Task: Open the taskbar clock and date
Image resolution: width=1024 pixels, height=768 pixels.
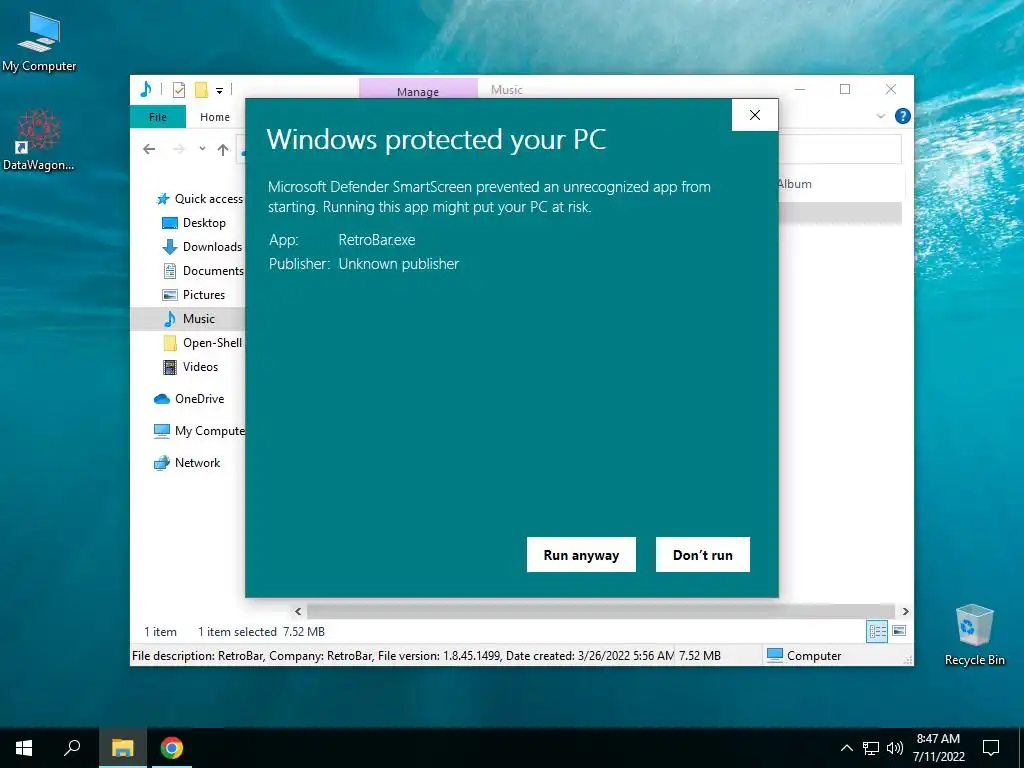Action: (938, 748)
